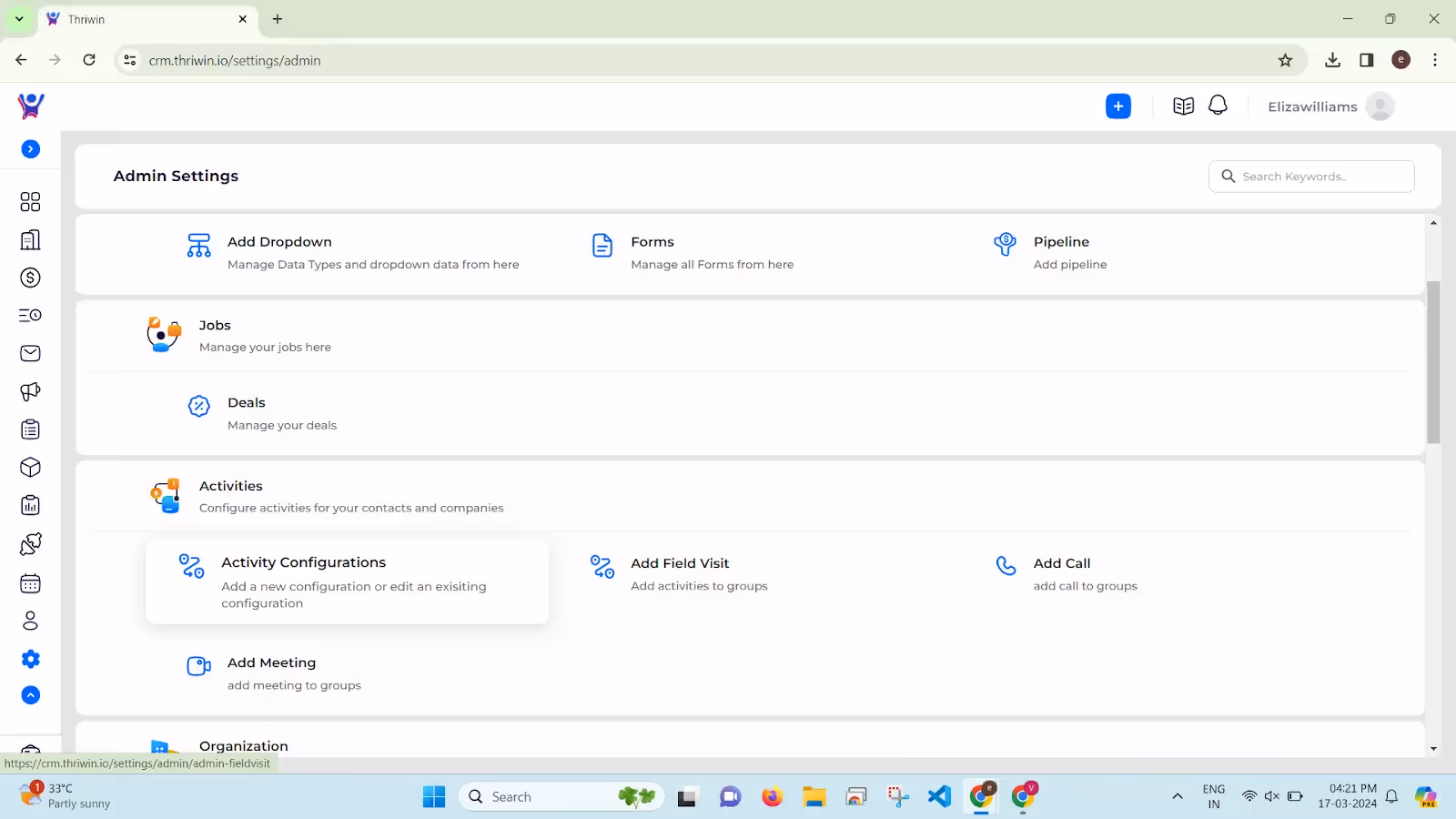Open Visual Studio Code from taskbar
This screenshot has height=819, width=1456.
click(x=939, y=797)
